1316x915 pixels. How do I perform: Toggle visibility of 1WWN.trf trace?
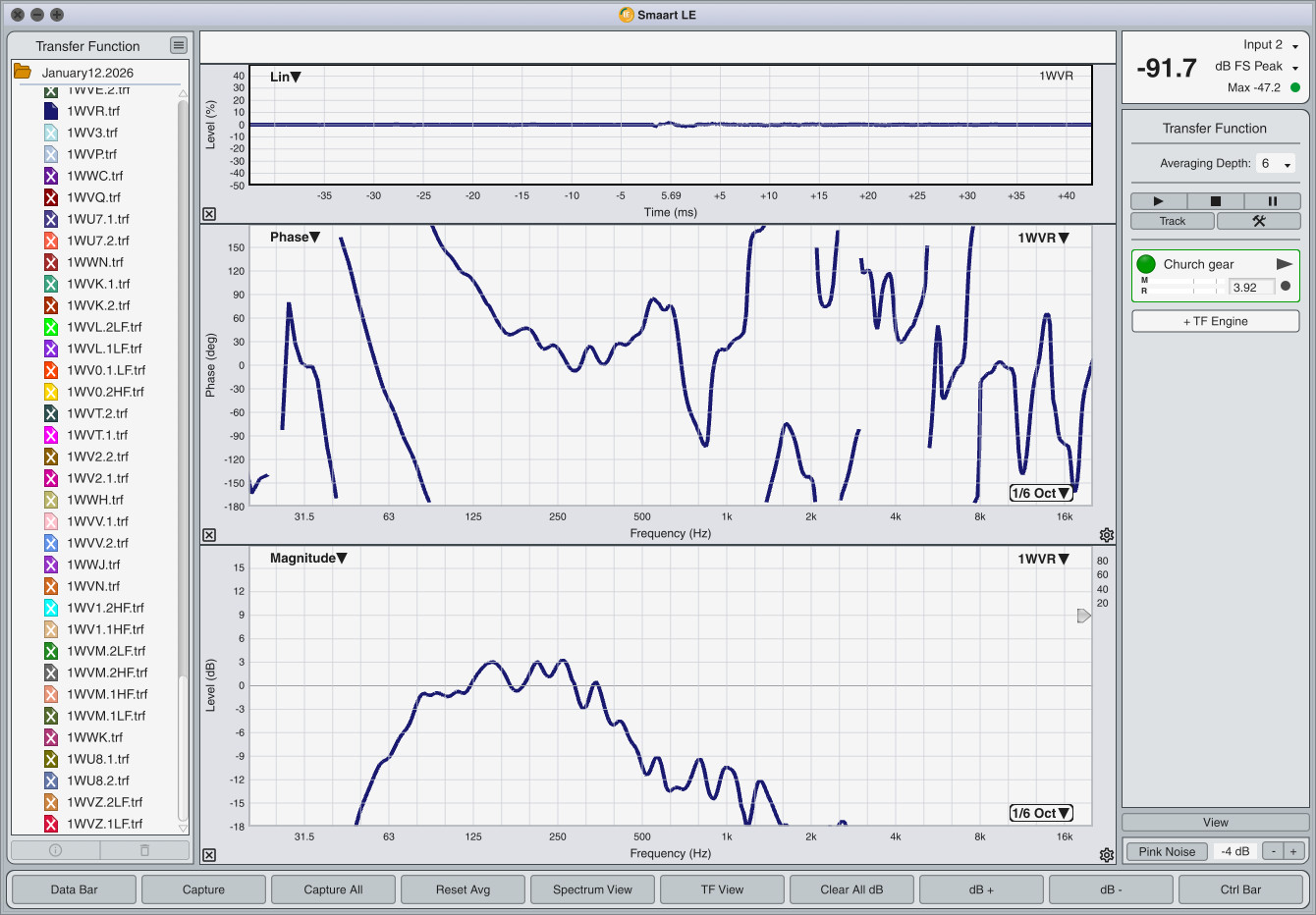(x=51, y=262)
